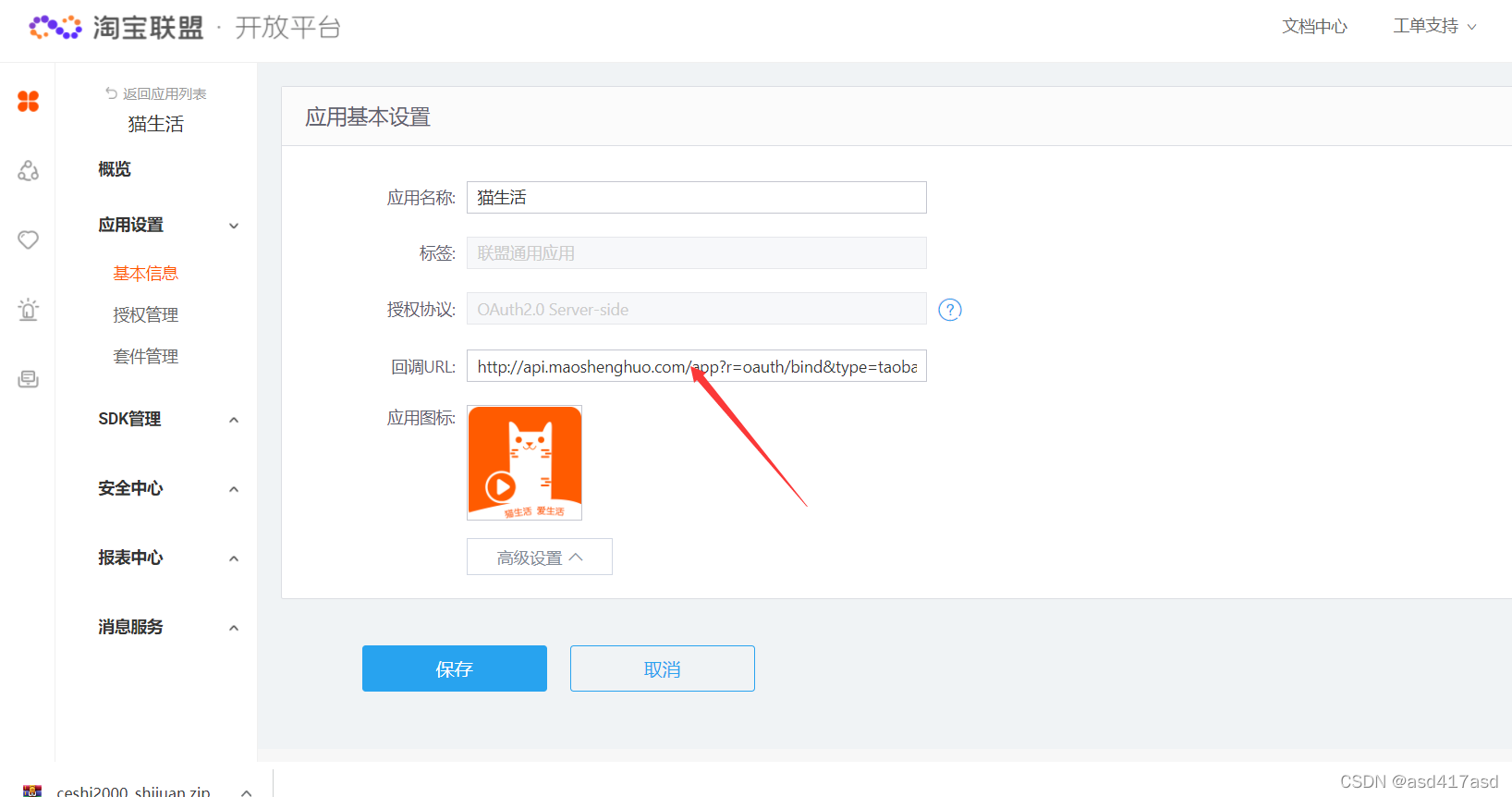This screenshot has height=797, width=1512.
Task: Open the 工单支持 dropdown menu
Action: 1434,27
